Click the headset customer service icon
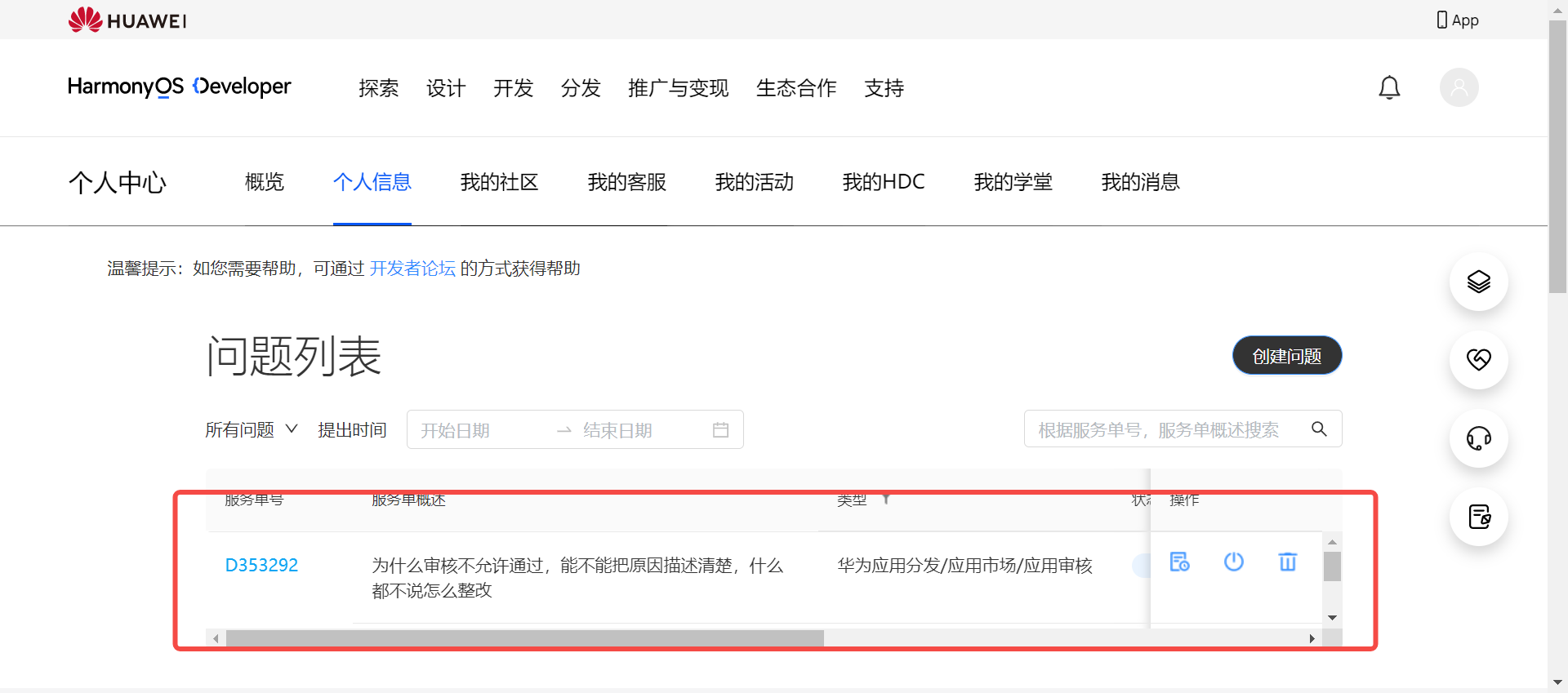 tap(1479, 438)
